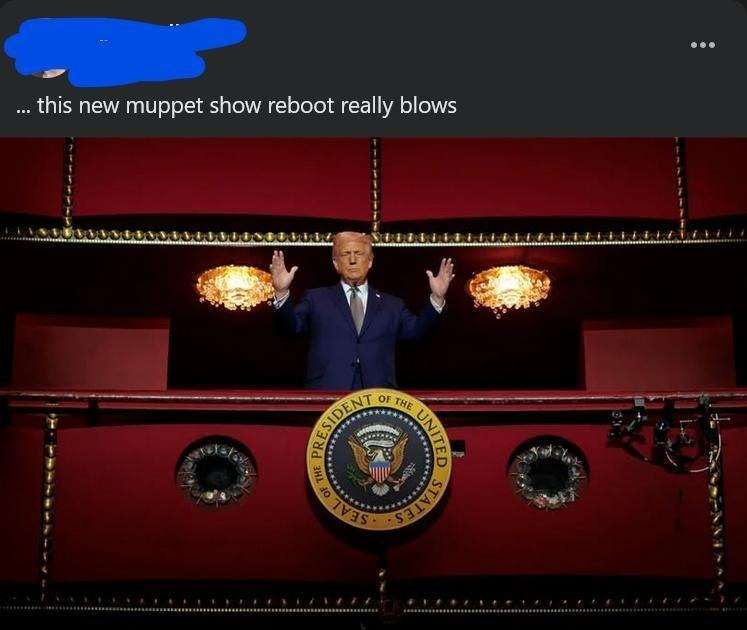Click the man's raised hand on the left
This screenshot has height=630, width=747.
[x=283, y=272]
